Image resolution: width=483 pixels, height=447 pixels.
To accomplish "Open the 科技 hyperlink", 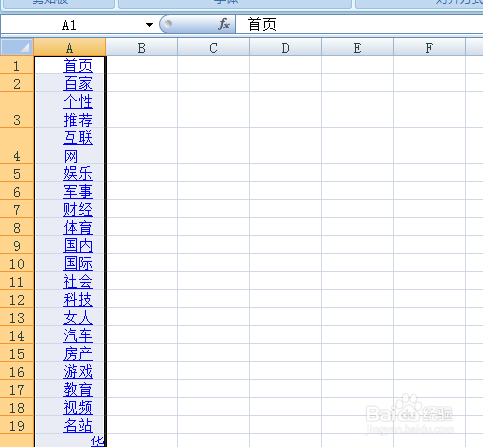I will tap(78, 299).
